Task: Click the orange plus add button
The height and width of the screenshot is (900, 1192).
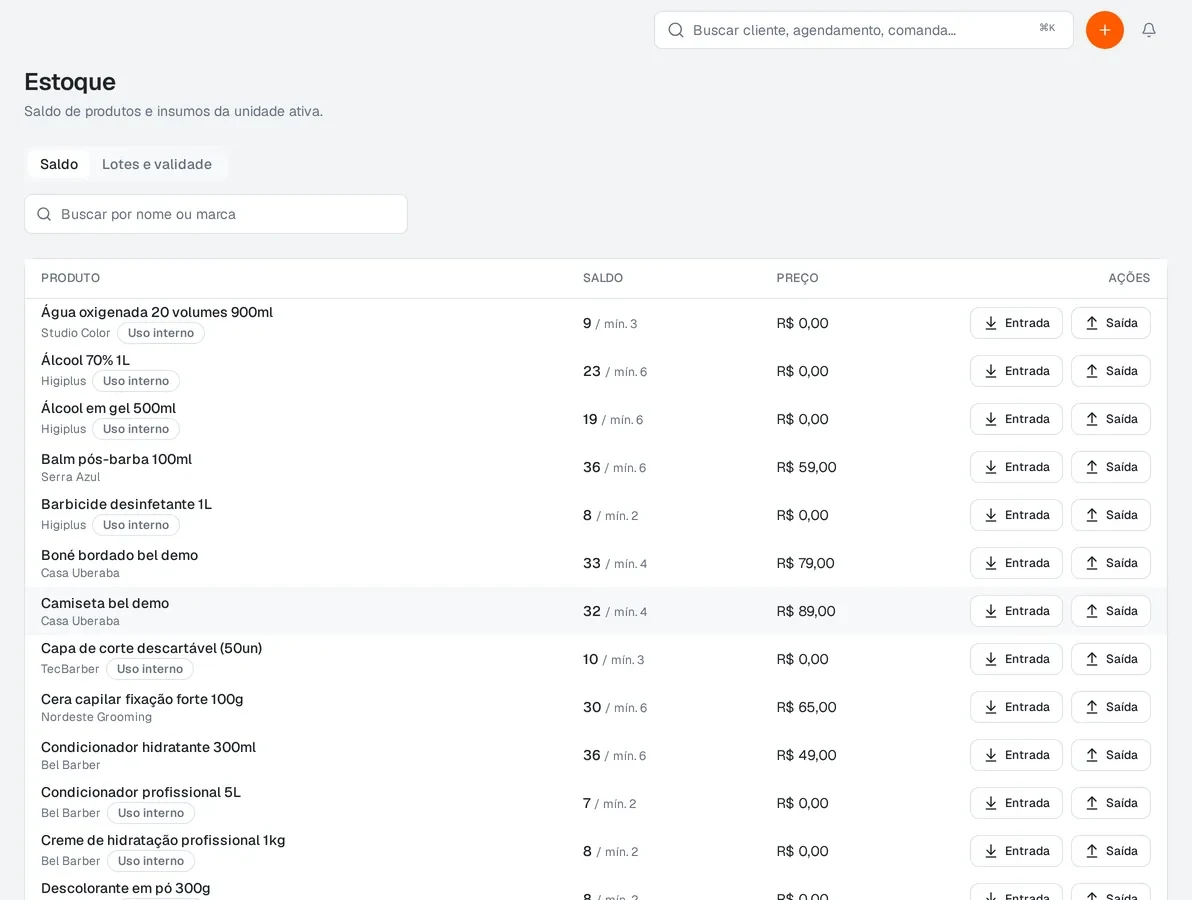Action: point(1105,30)
